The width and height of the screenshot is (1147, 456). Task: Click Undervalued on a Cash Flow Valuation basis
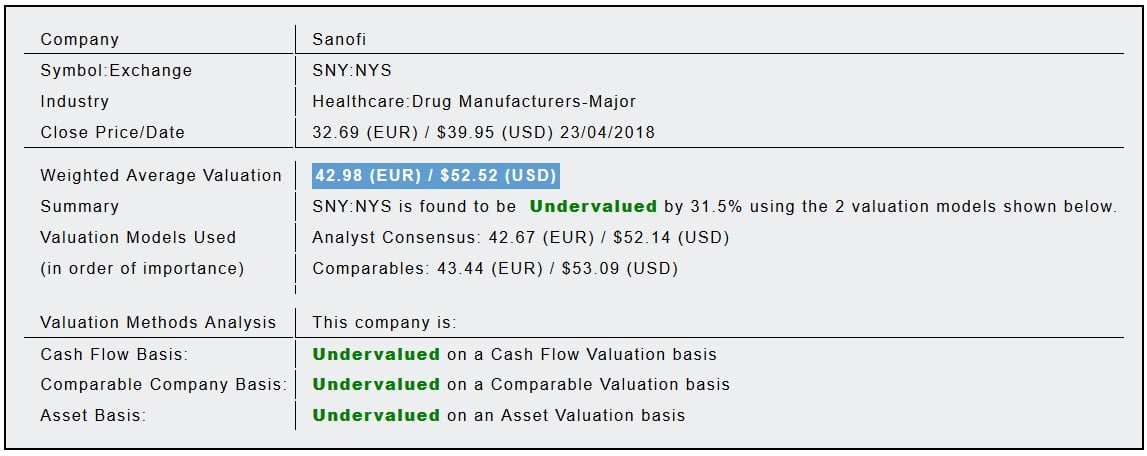click(x=376, y=354)
